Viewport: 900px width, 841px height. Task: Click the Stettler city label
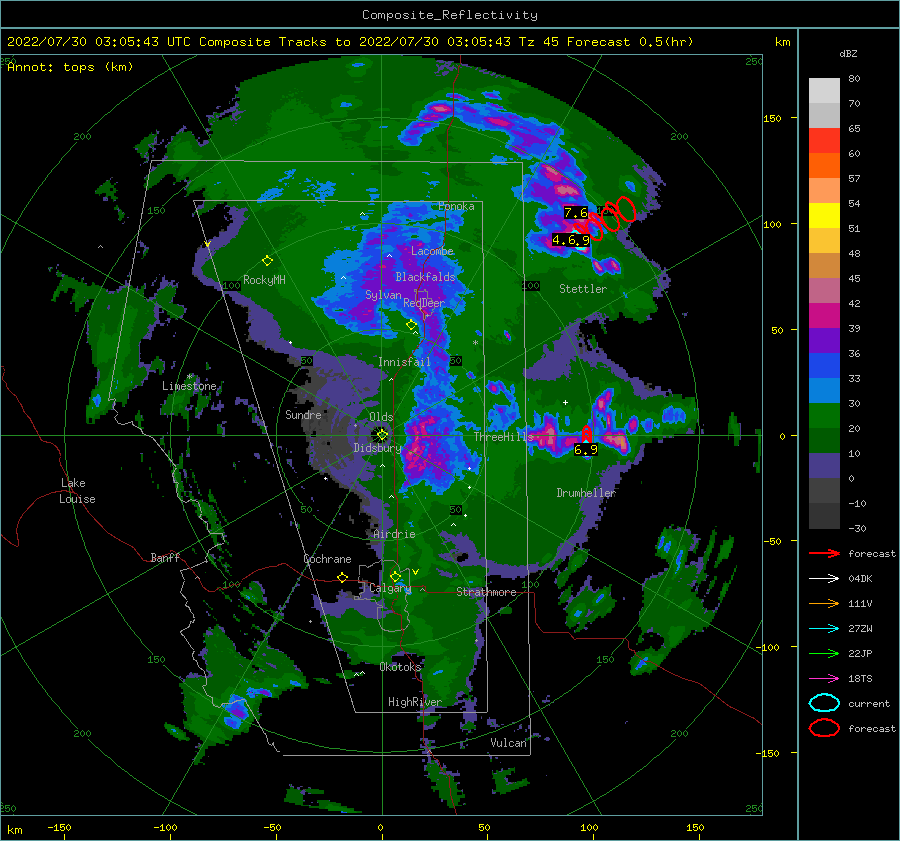tap(583, 289)
